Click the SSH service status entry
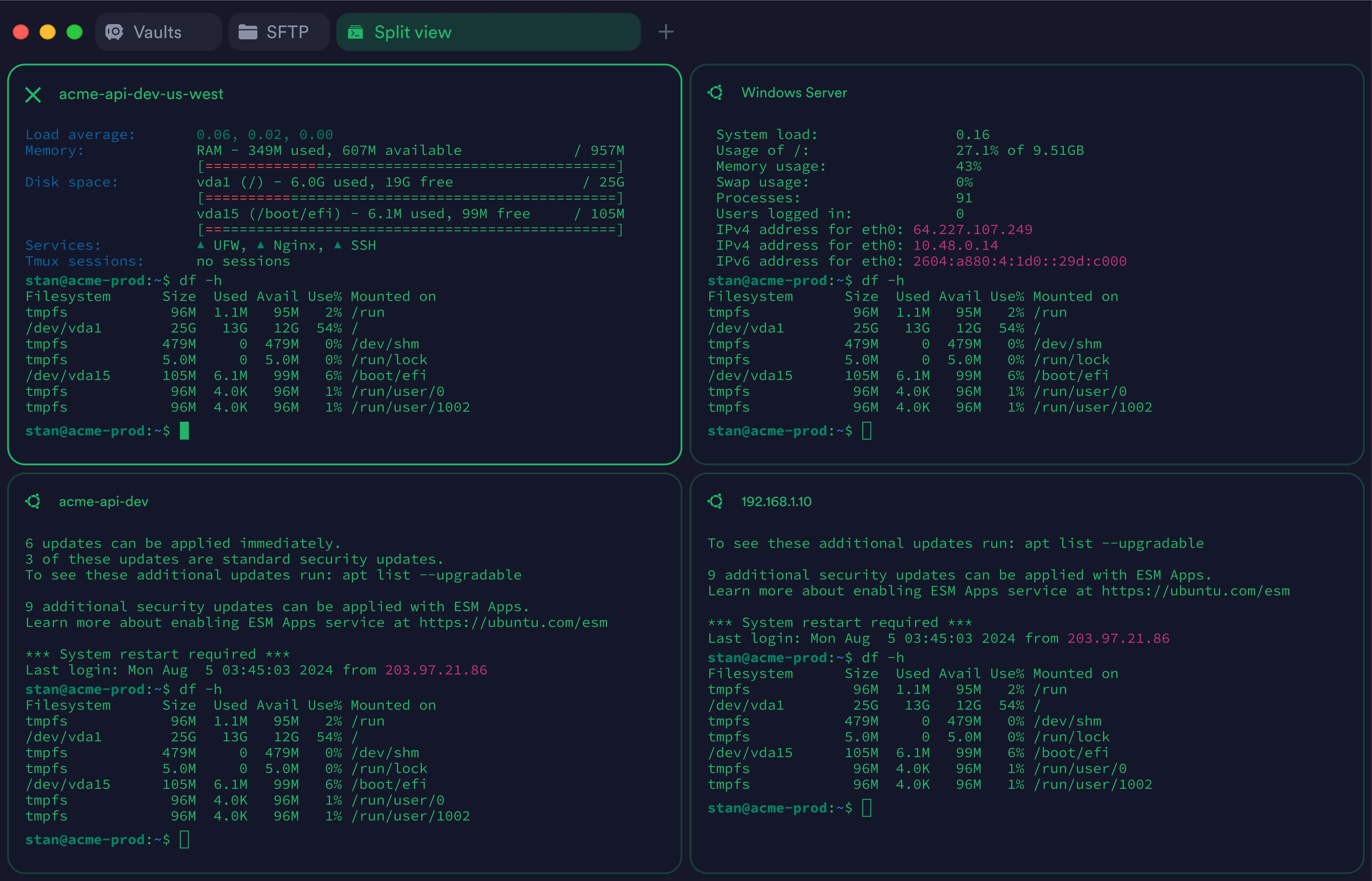1372x881 pixels. tap(355, 246)
